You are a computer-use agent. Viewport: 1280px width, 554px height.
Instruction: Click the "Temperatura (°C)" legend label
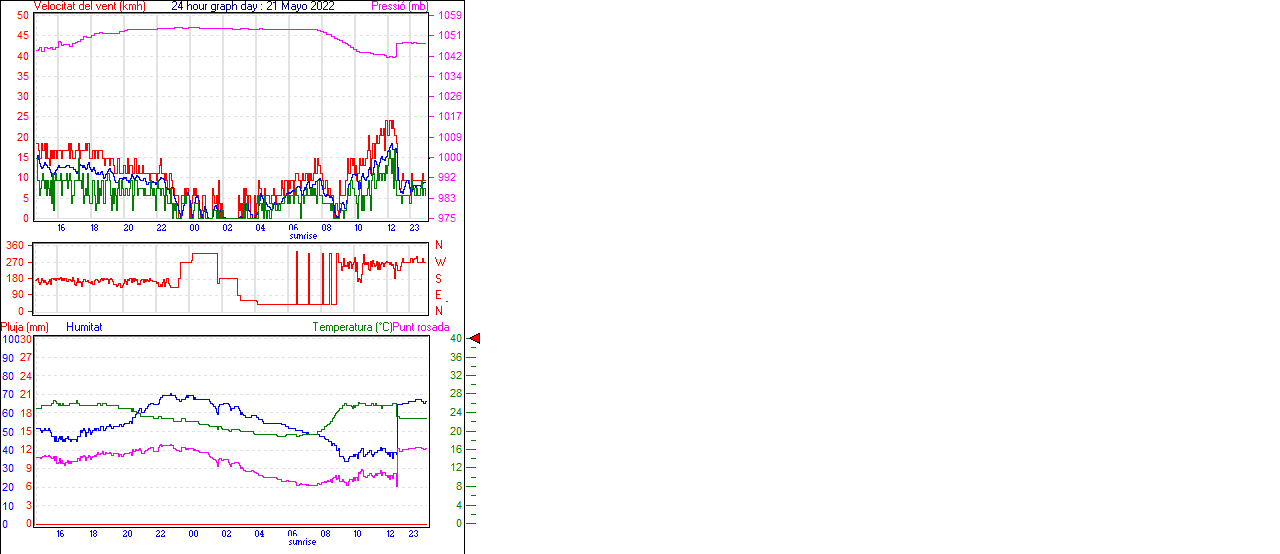point(352,327)
